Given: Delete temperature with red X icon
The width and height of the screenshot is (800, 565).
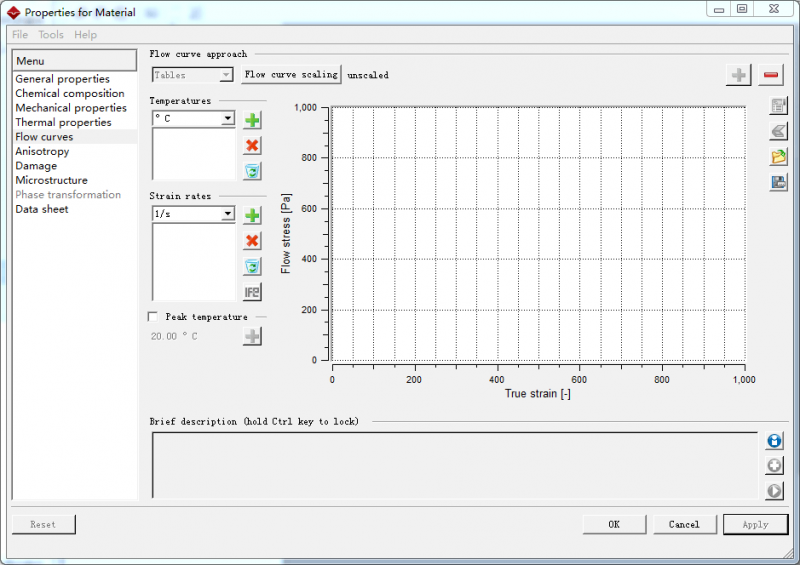Looking at the screenshot, I should pyautogui.click(x=252, y=145).
